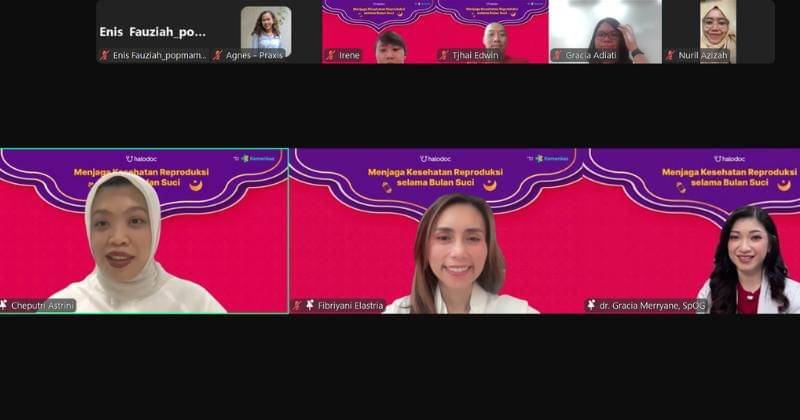Click the Fibriyani Elastria name label
Screen dimensions: 800x420
point(350,306)
